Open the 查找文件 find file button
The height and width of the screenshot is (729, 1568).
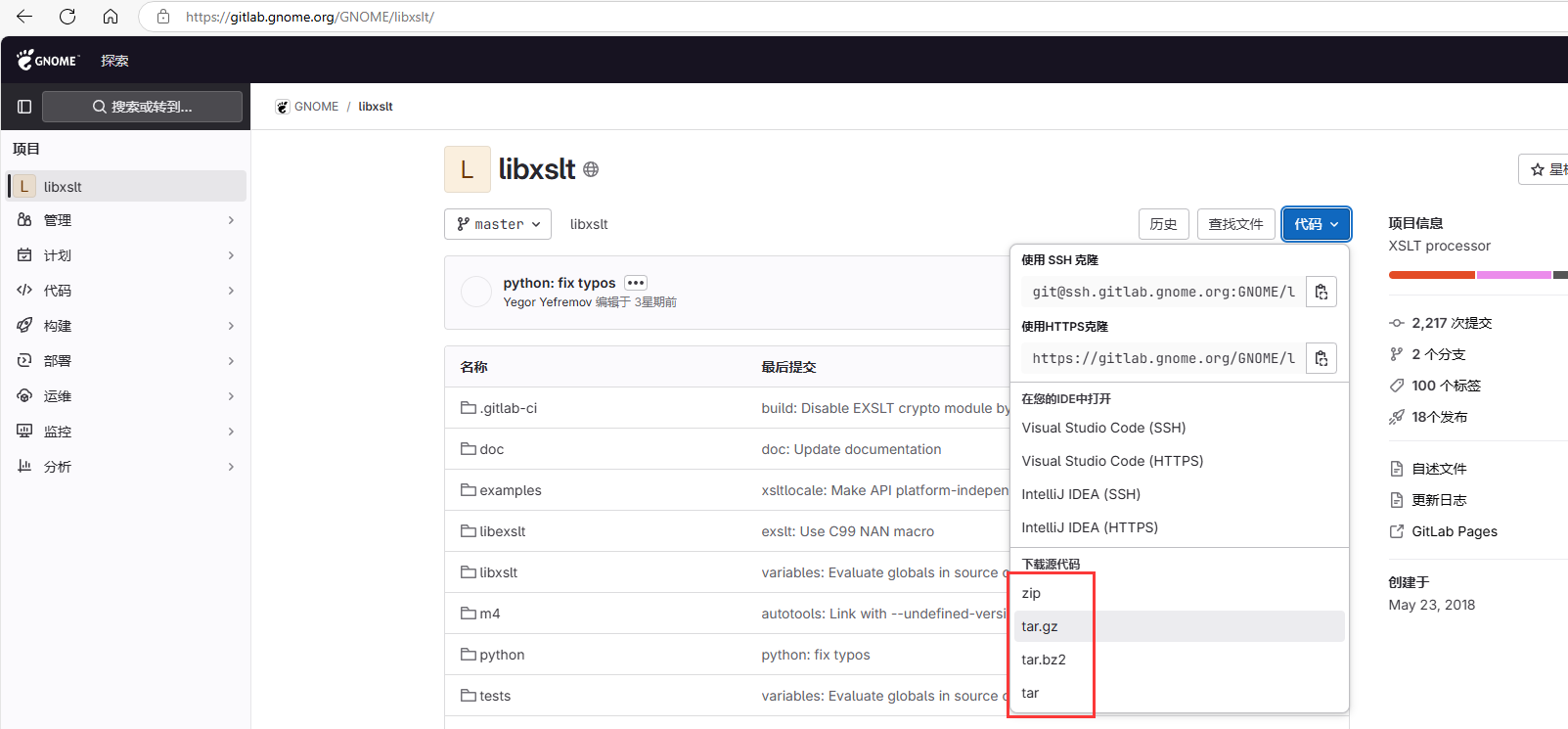(1235, 224)
